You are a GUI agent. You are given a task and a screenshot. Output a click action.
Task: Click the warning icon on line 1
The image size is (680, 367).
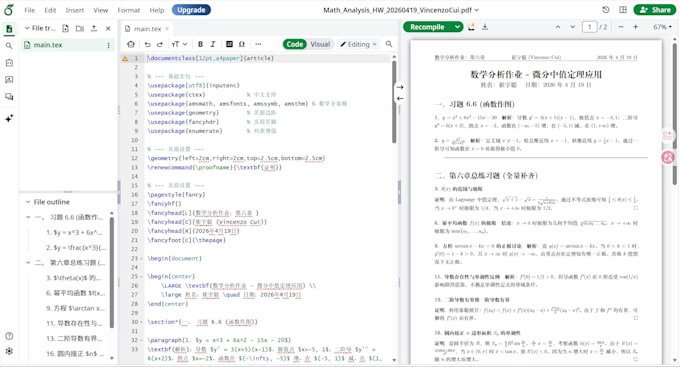click(125, 58)
